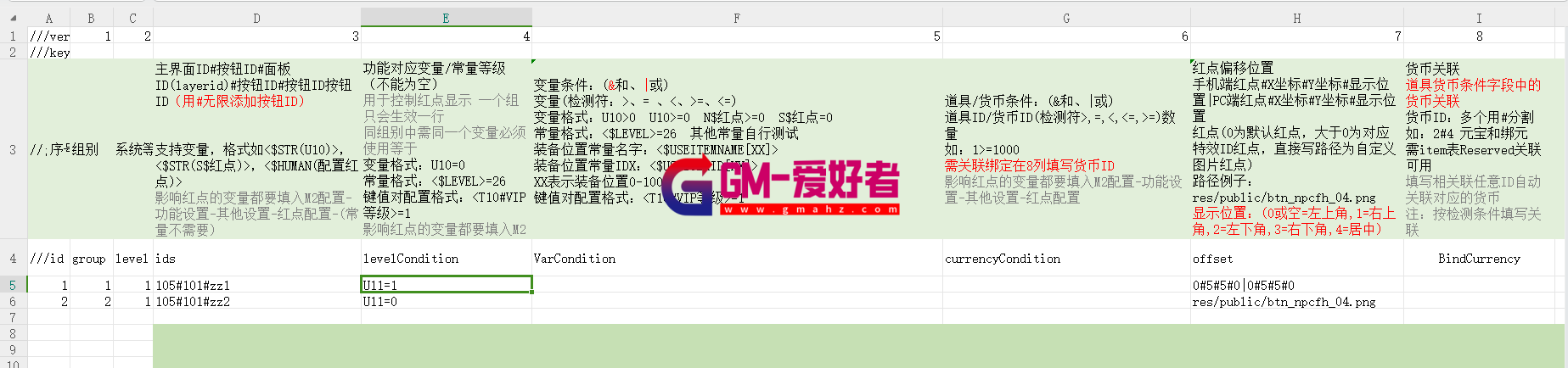Click the cell with 0#5#5#0|0#5#5#0
The width and height of the screenshot is (1568, 368).
point(1296,285)
